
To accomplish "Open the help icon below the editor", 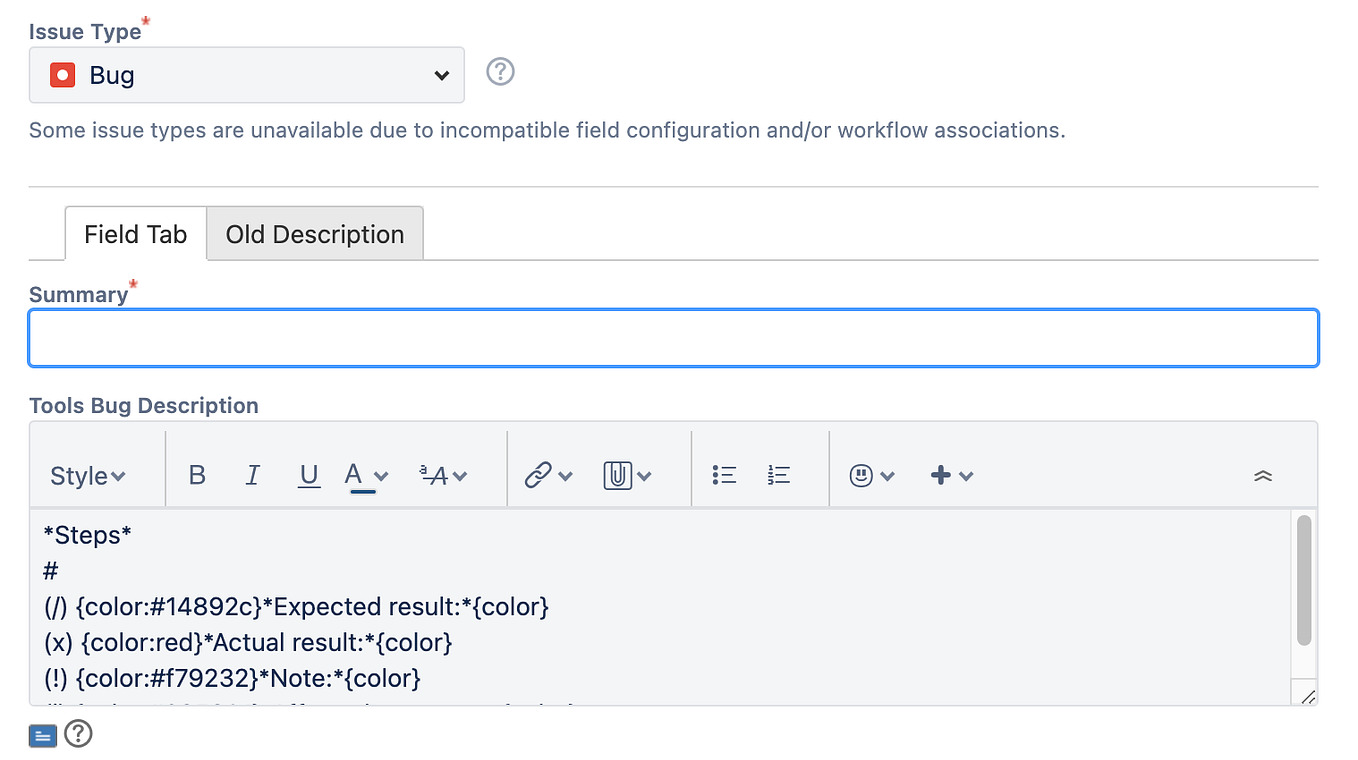I will (77, 734).
